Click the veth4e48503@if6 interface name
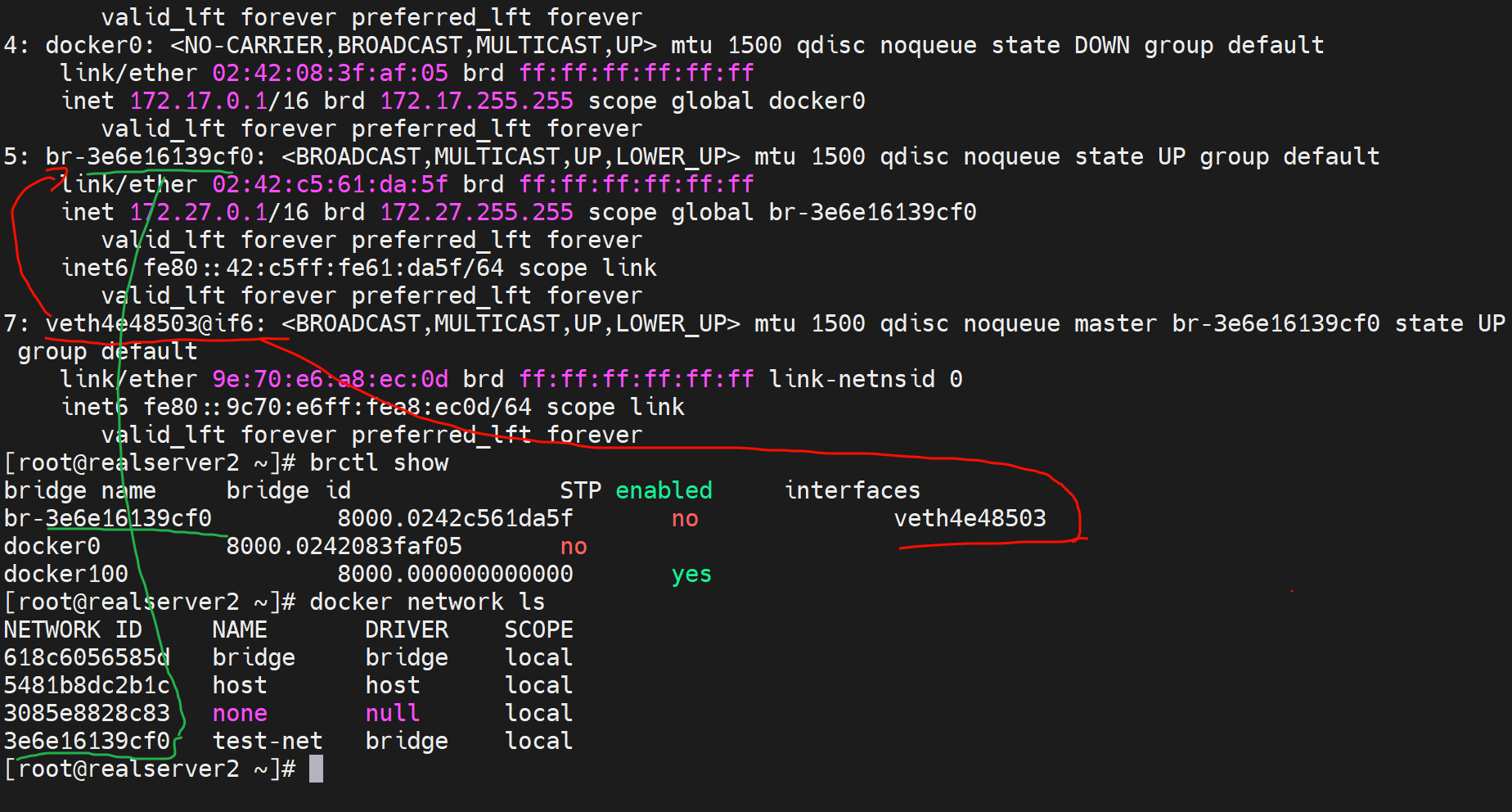Image resolution: width=1512 pixels, height=812 pixels. click(x=155, y=323)
